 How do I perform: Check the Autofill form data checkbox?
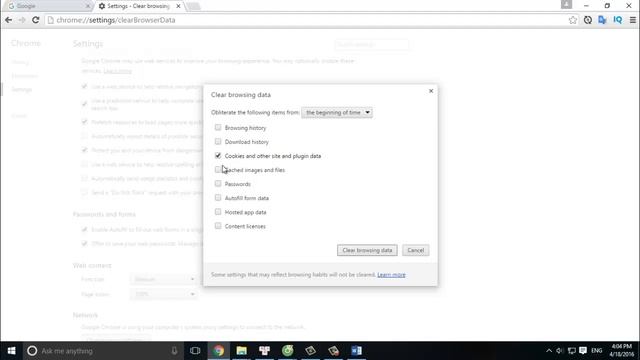(x=218, y=198)
